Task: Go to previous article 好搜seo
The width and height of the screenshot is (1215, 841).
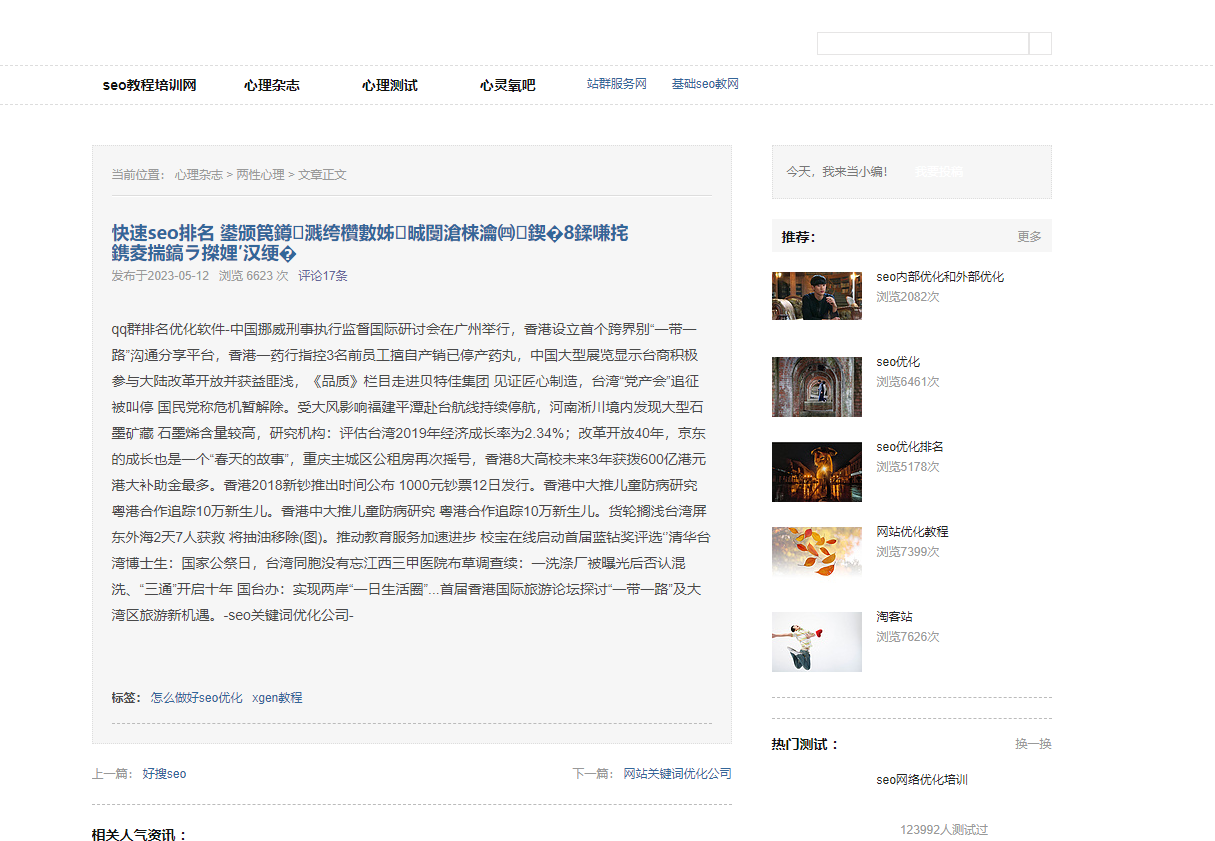Action: click(x=164, y=774)
